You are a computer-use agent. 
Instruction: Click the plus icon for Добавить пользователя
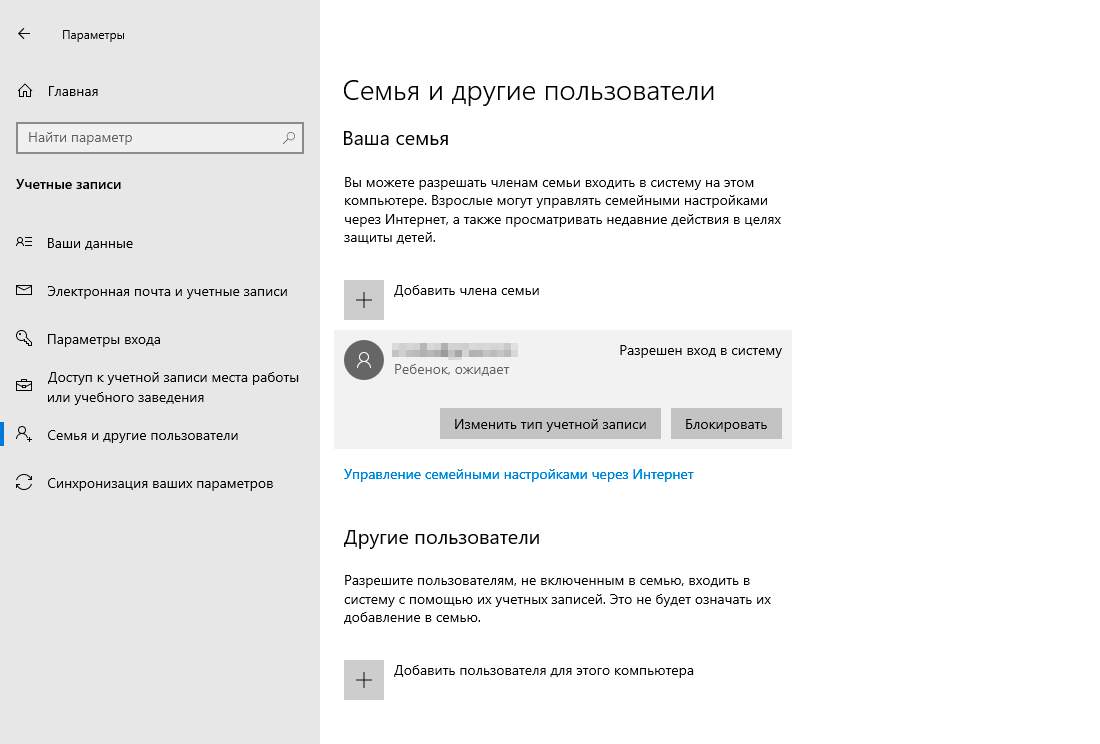tap(363, 679)
